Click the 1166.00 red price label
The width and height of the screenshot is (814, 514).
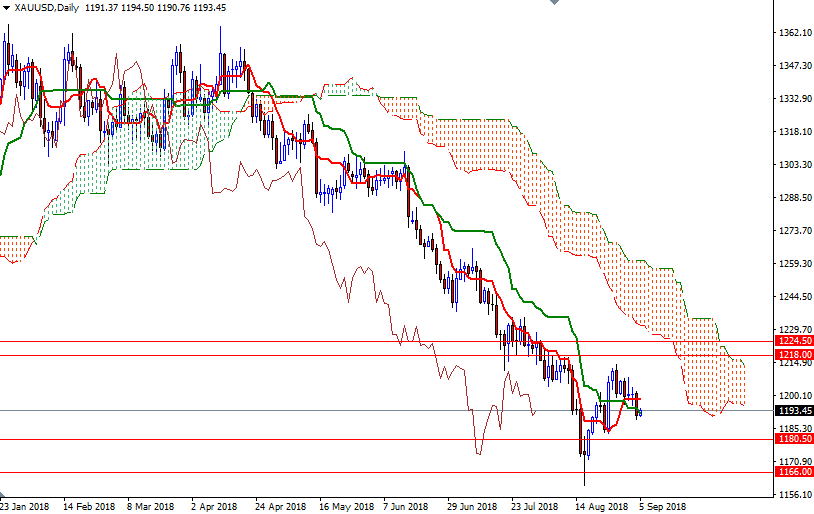794,471
